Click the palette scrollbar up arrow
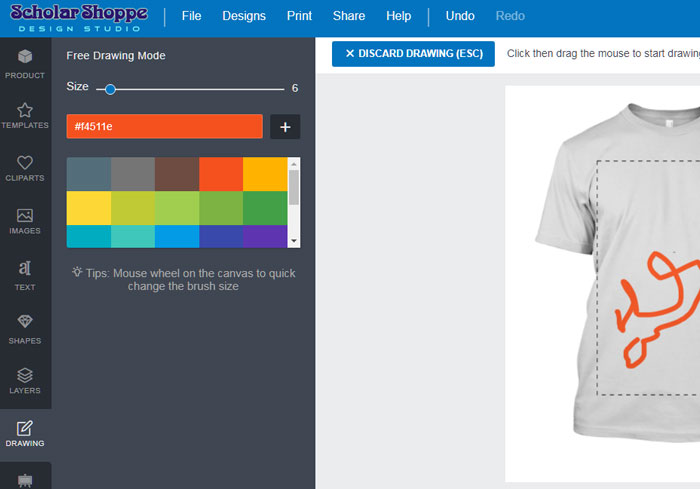 coord(294,164)
